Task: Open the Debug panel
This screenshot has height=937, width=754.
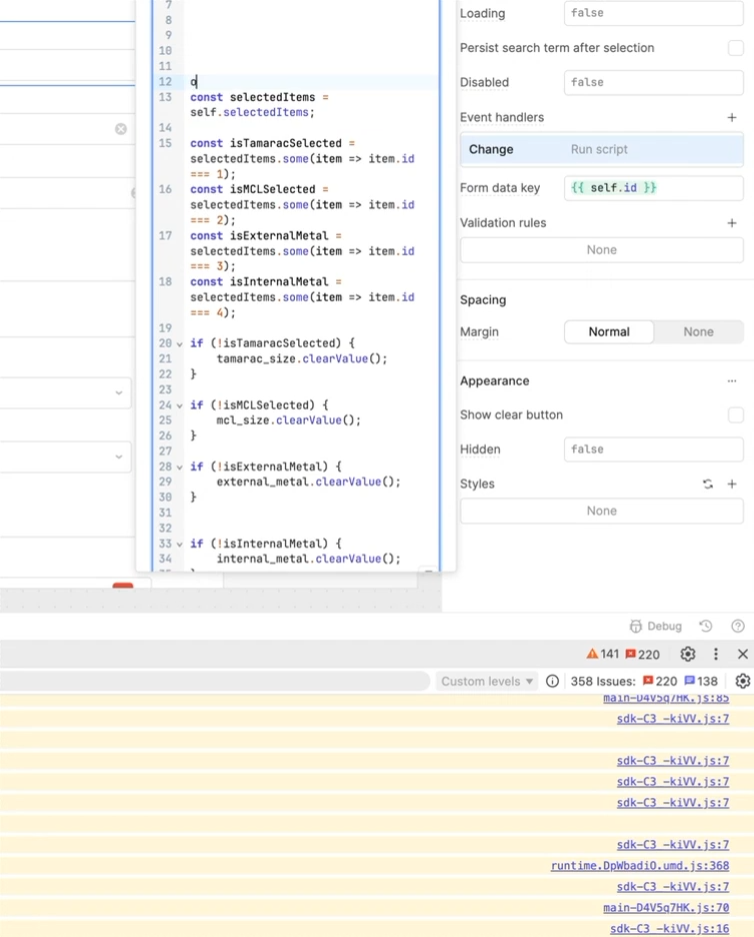Action: (655, 626)
